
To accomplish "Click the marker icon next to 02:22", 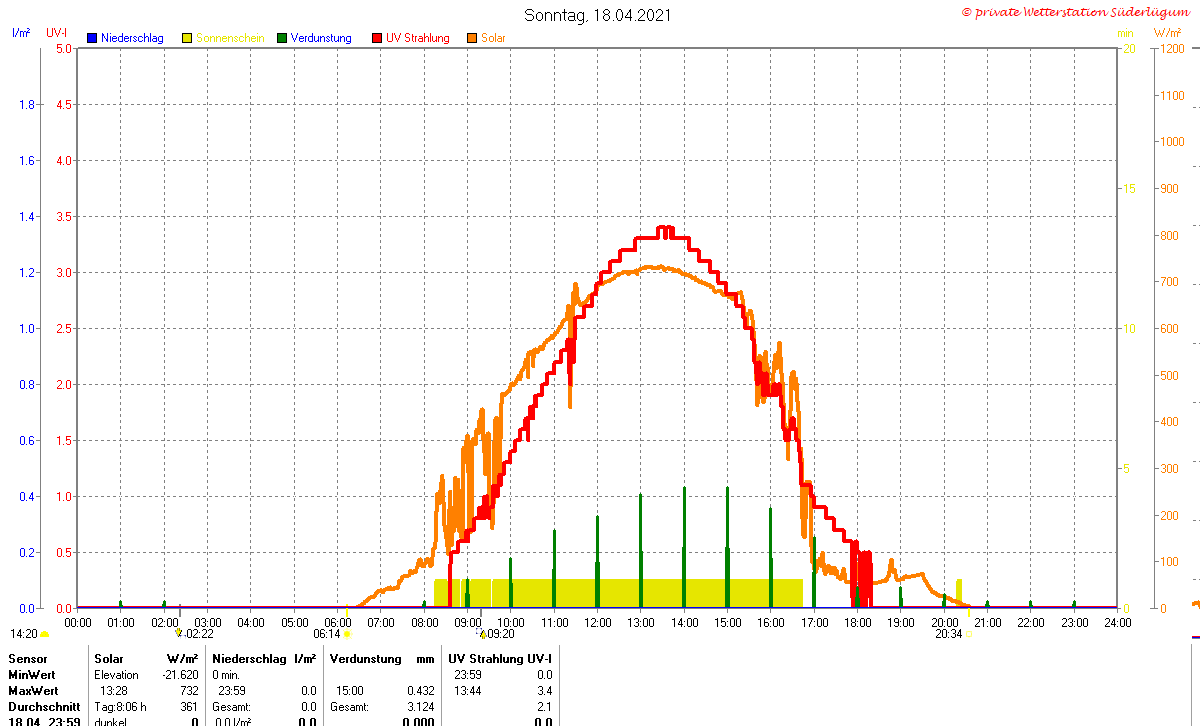I will point(179,633).
